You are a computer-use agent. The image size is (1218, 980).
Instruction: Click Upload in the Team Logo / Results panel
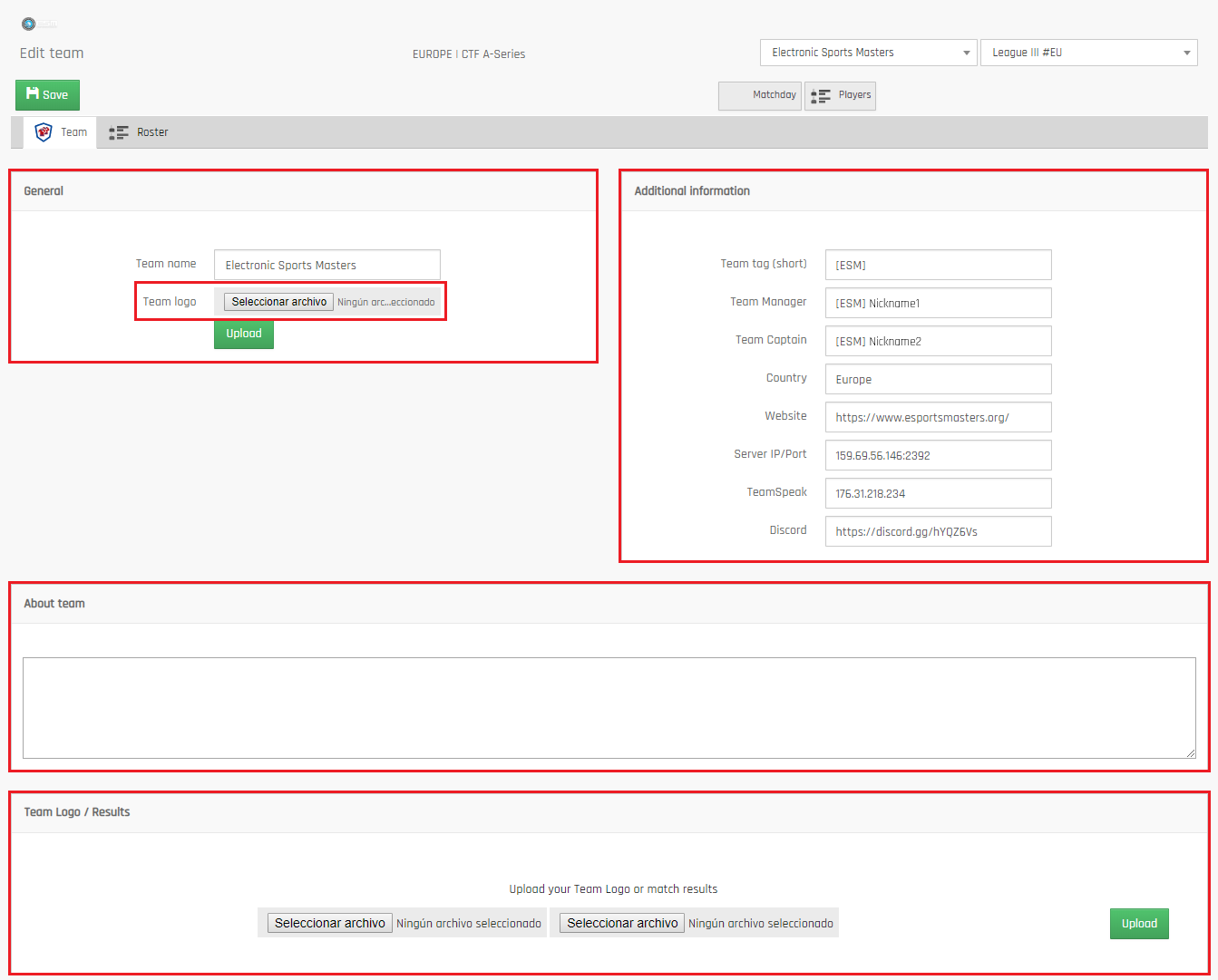click(1139, 924)
